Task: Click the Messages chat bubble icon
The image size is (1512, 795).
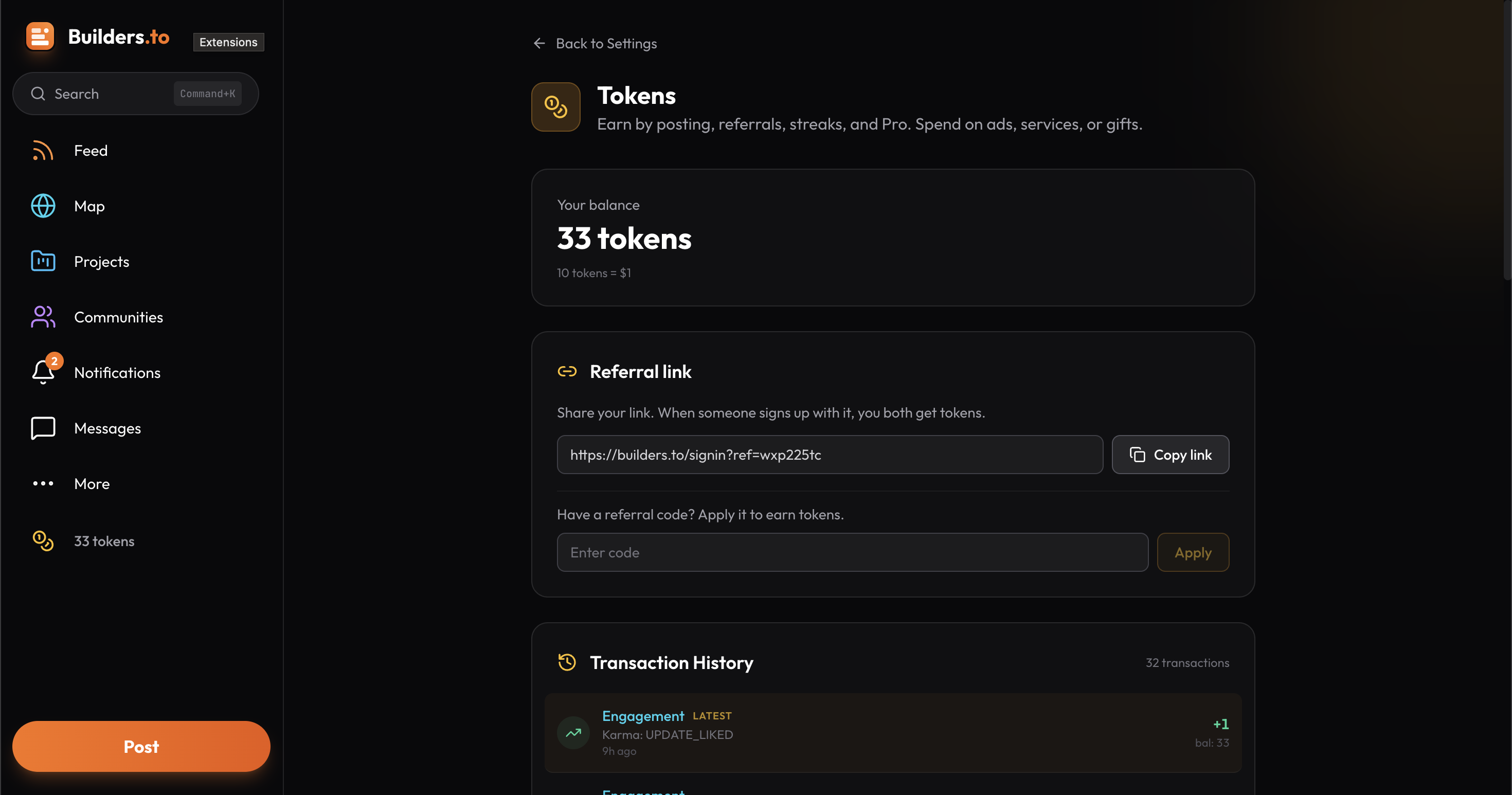Action: point(43,428)
